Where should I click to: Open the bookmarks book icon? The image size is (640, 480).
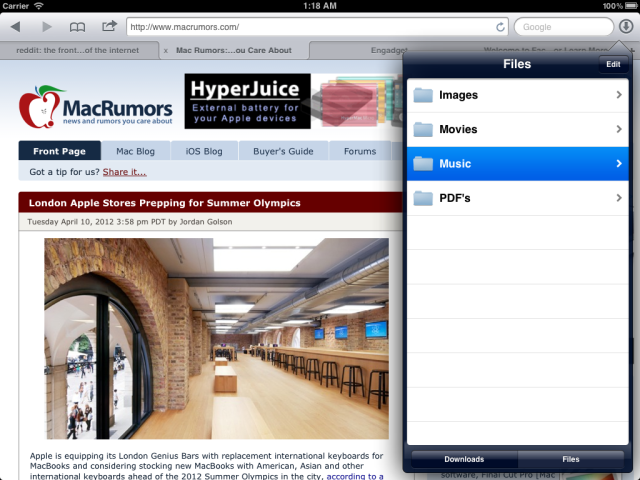click(x=77, y=27)
